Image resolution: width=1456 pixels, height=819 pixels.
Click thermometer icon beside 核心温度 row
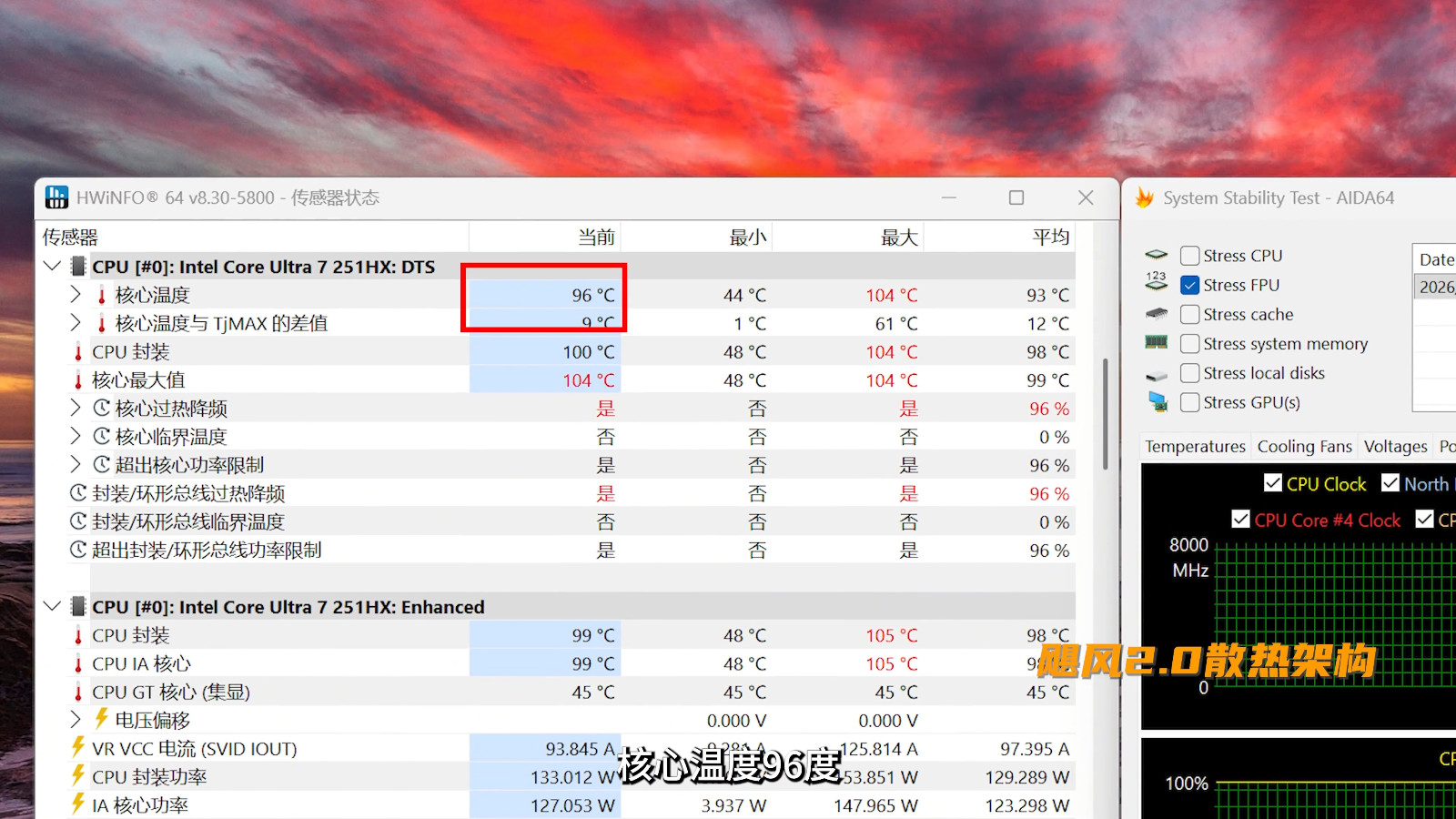(102, 295)
